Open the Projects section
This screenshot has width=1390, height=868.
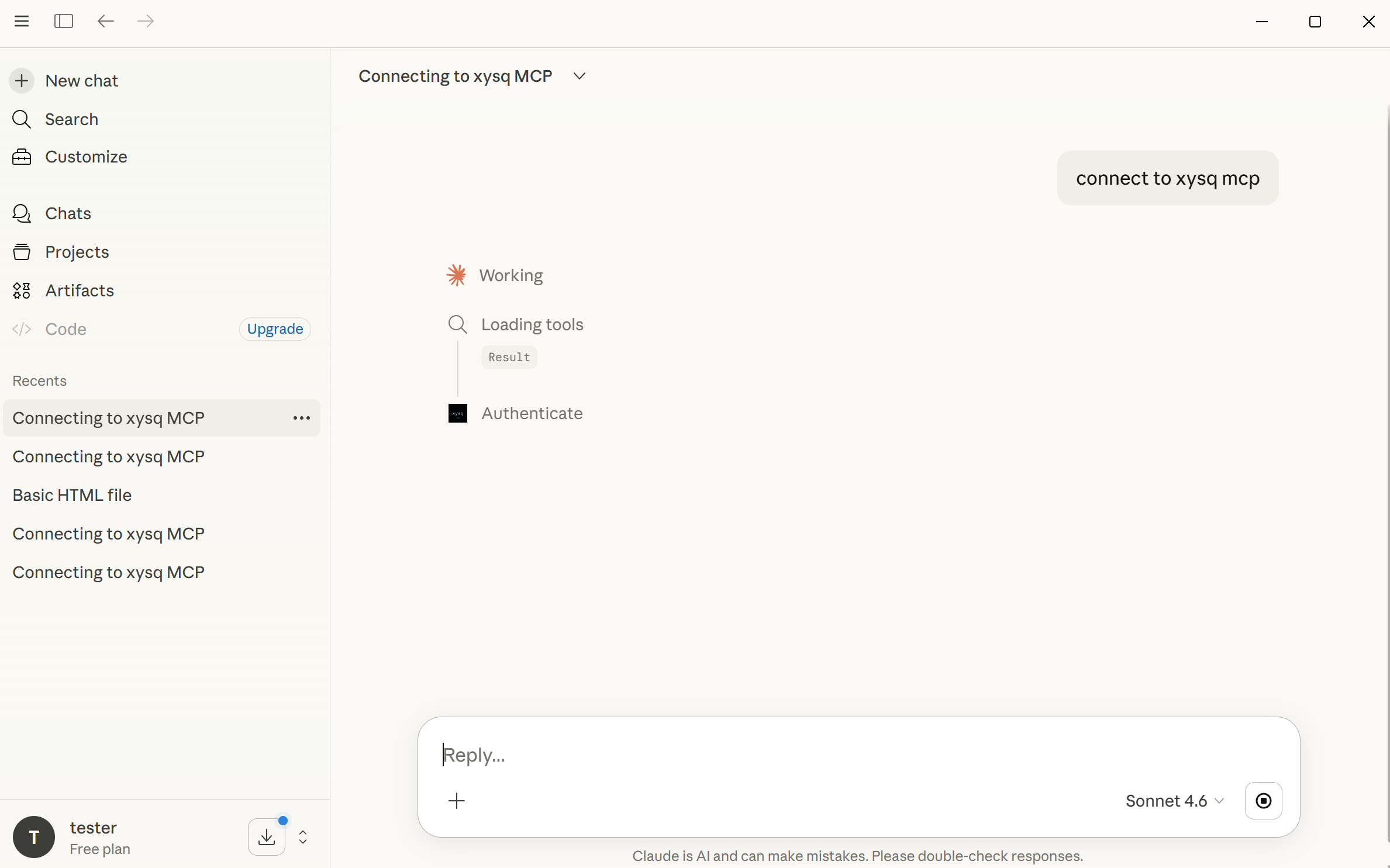[77, 252]
